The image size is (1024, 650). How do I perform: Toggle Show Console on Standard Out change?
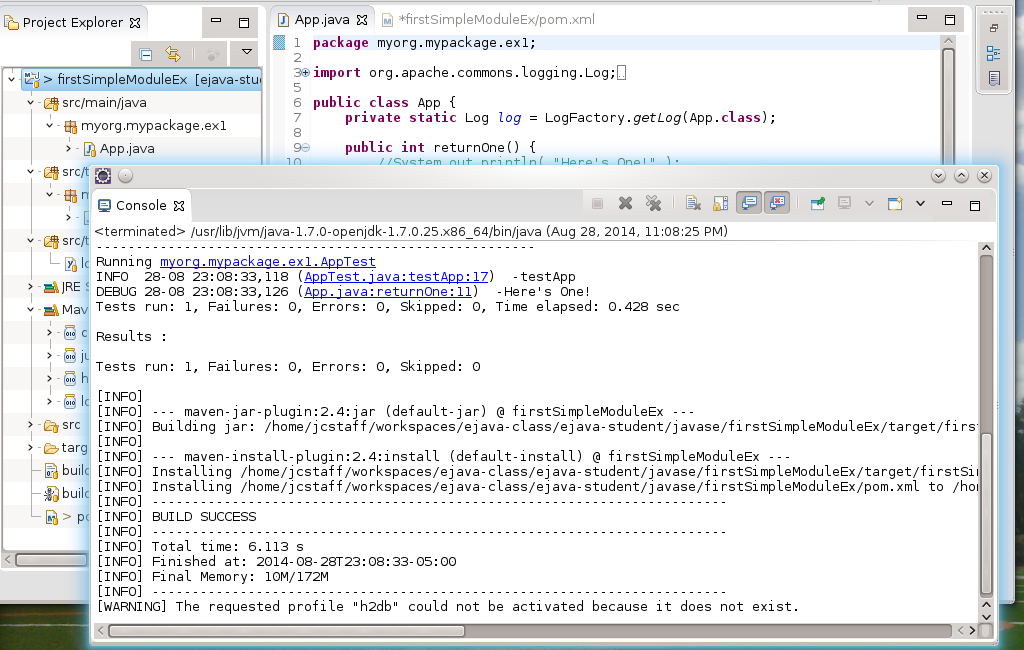tap(749, 203)
